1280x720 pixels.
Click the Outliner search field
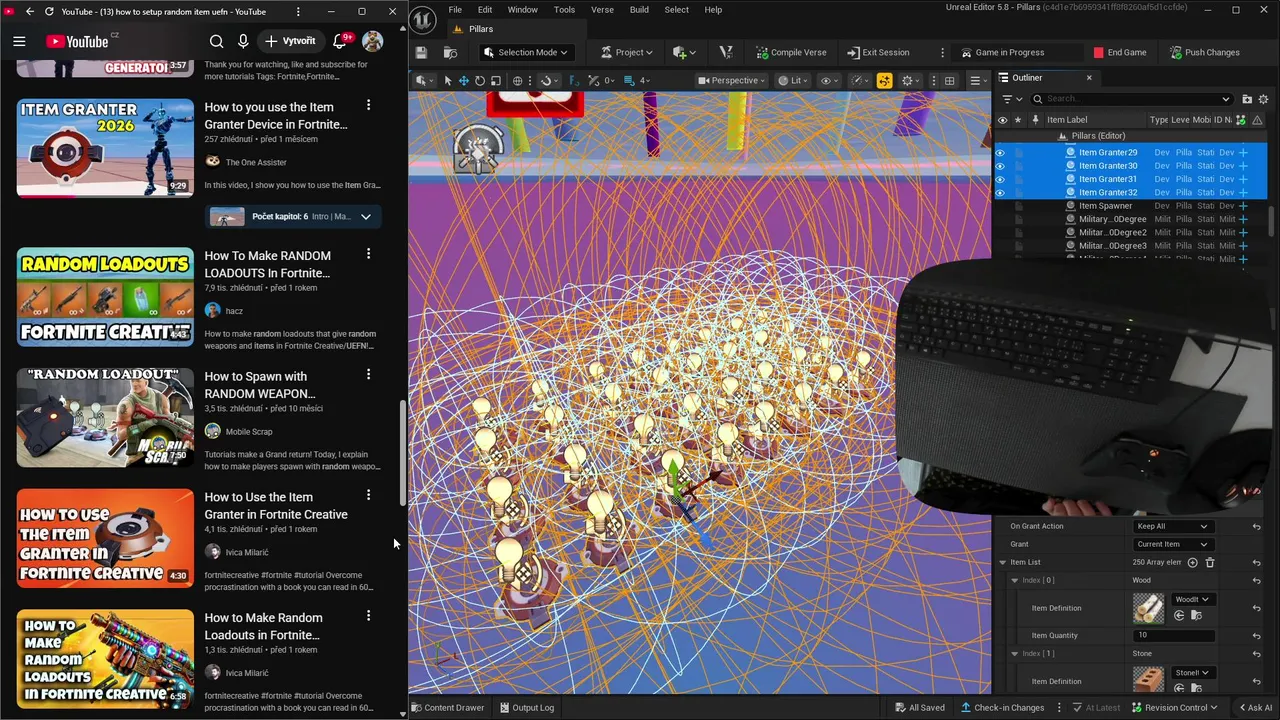coord(1132,99)
